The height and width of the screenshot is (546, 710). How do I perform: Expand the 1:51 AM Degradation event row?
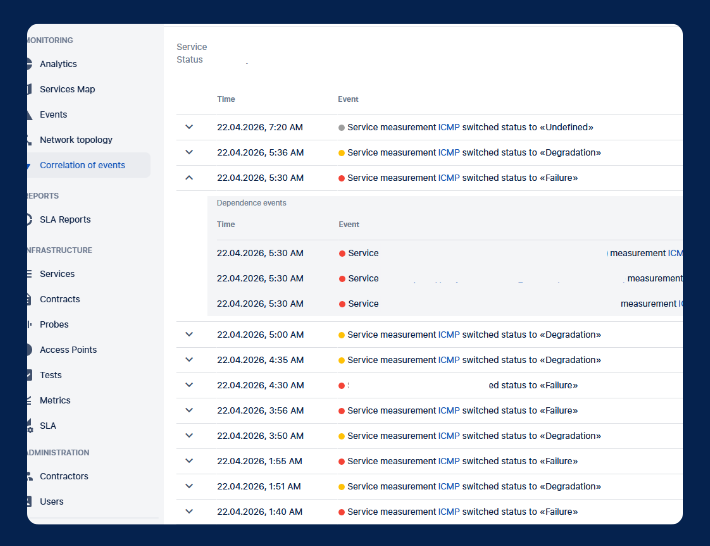click(x=189, y=487)
